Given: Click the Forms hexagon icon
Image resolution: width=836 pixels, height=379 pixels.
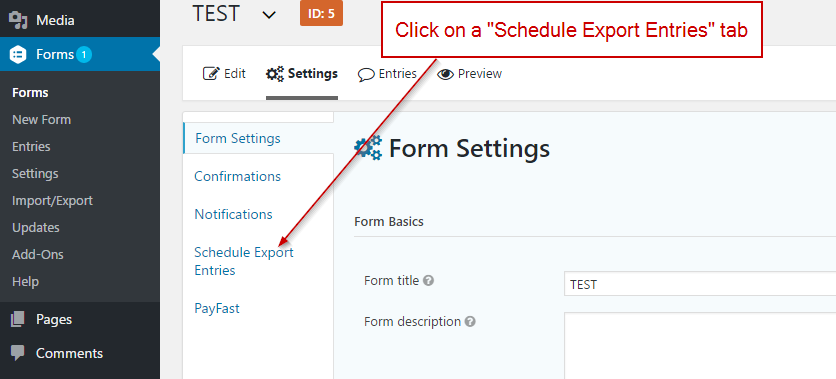Looking at the screenshot, I should (x=18, y=54).
